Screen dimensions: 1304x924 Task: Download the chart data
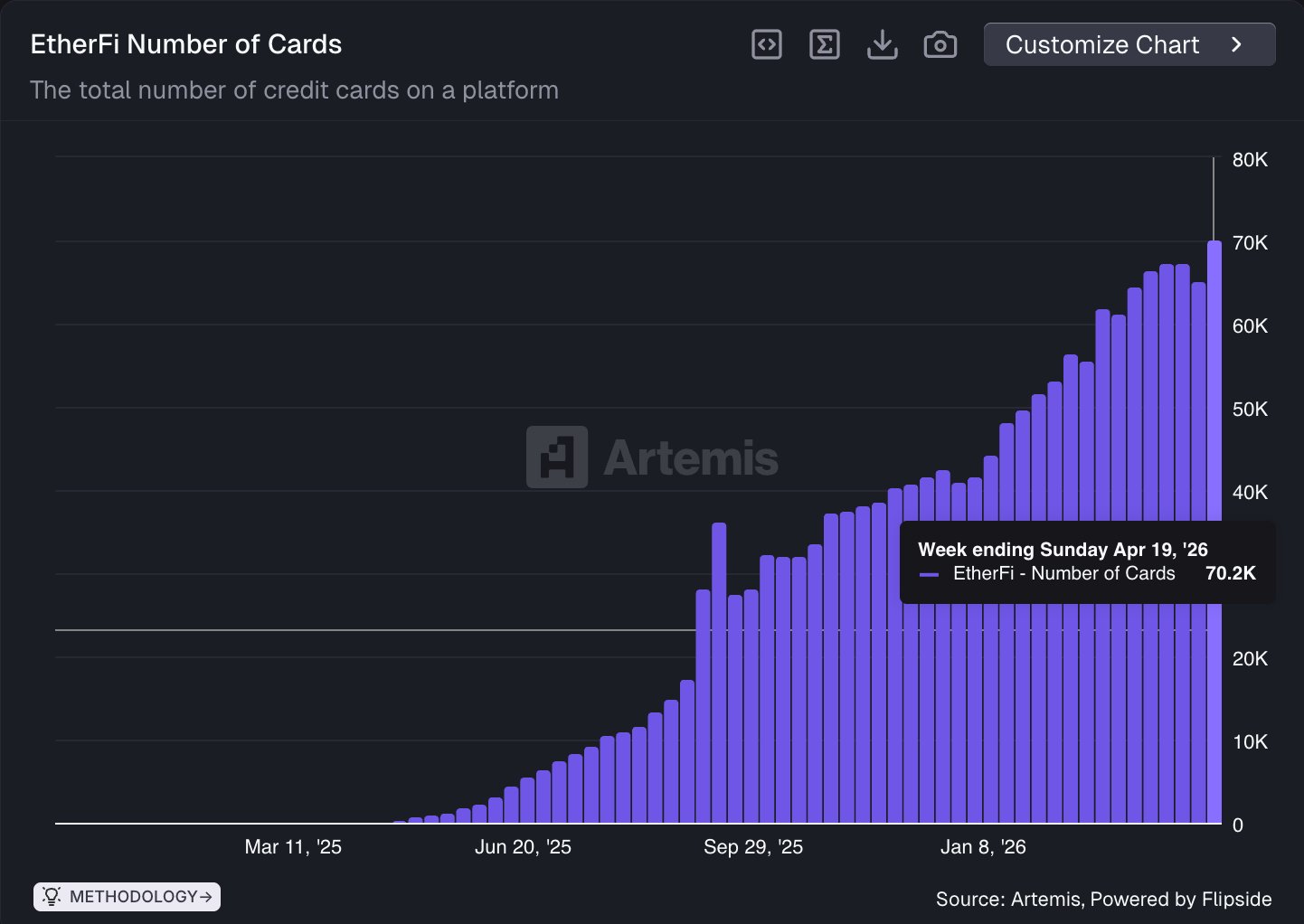click(882, 44)
